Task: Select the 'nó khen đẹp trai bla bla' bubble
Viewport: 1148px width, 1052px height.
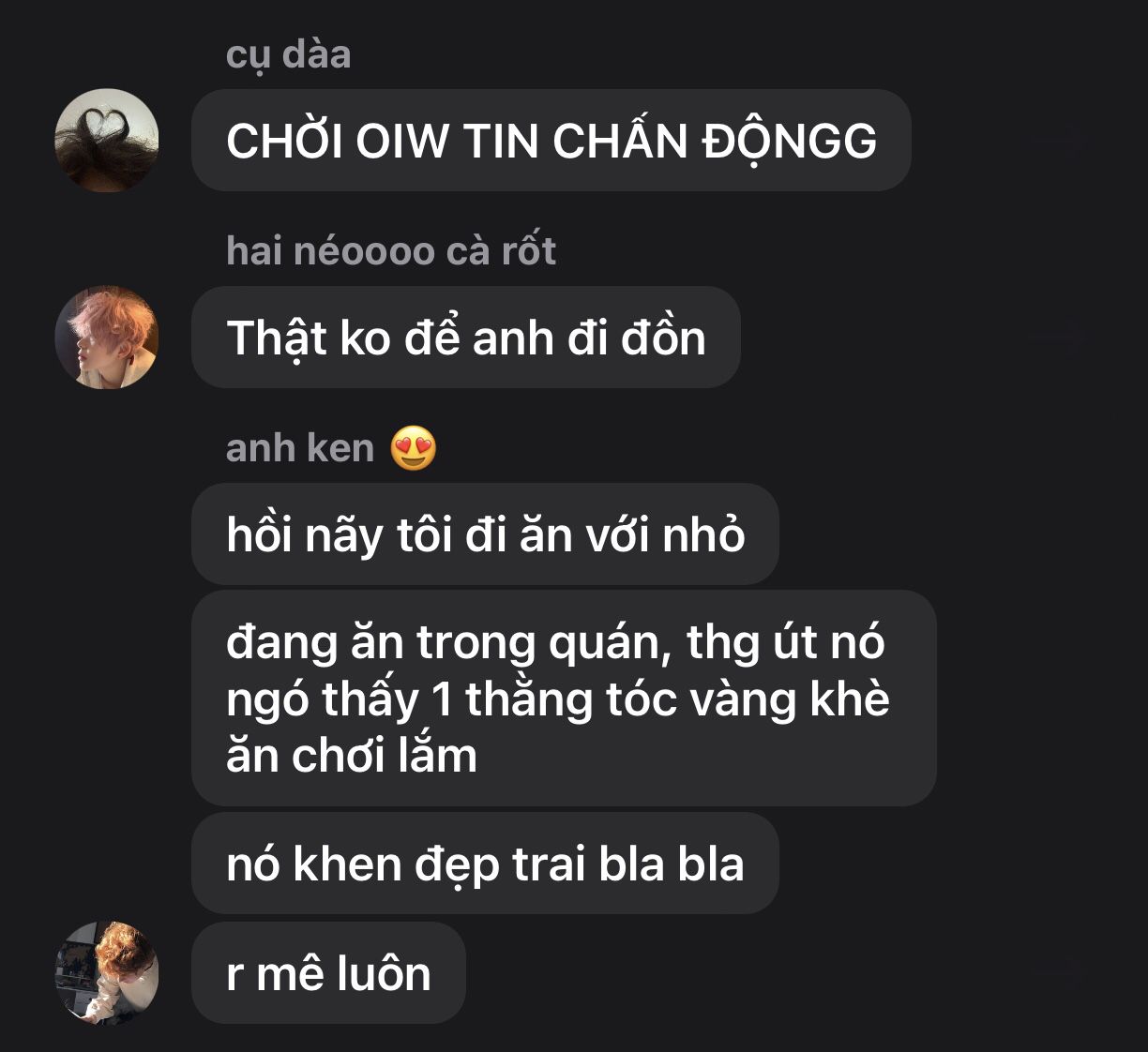Action: [486, 864]
